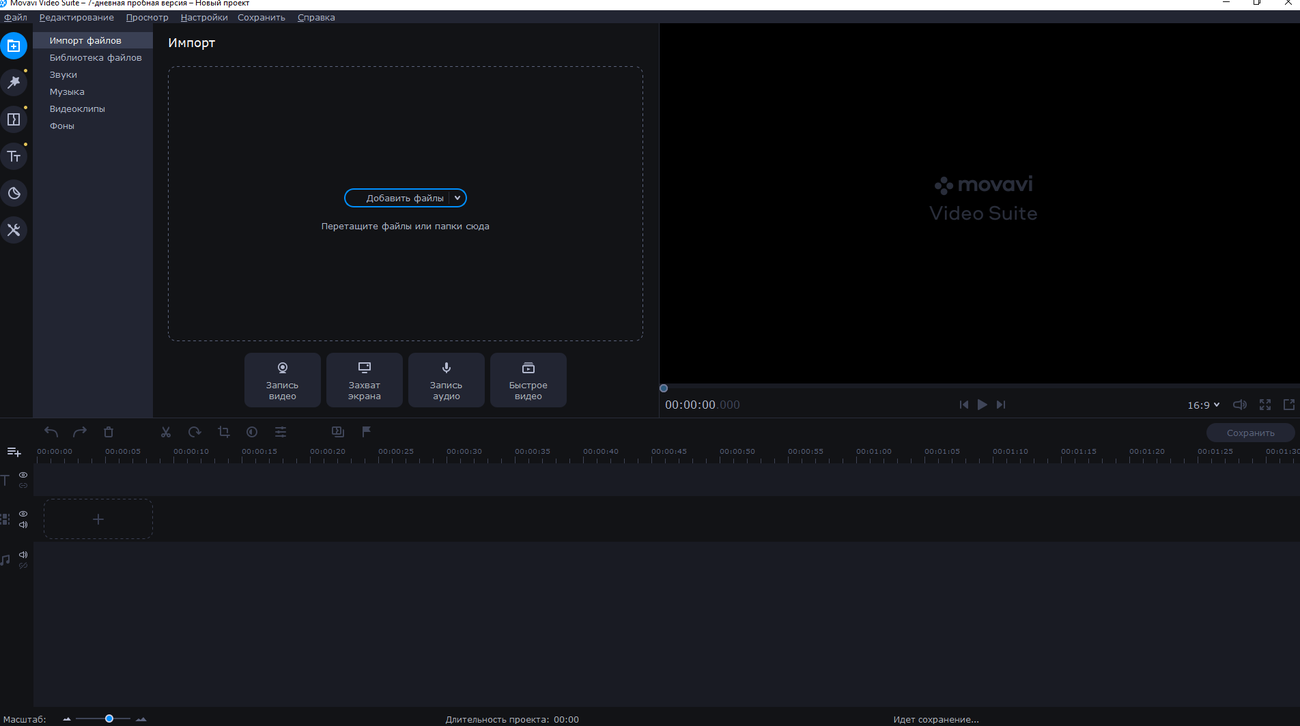Click the Redo arrow in timeline toolbar

click(80, 432)
